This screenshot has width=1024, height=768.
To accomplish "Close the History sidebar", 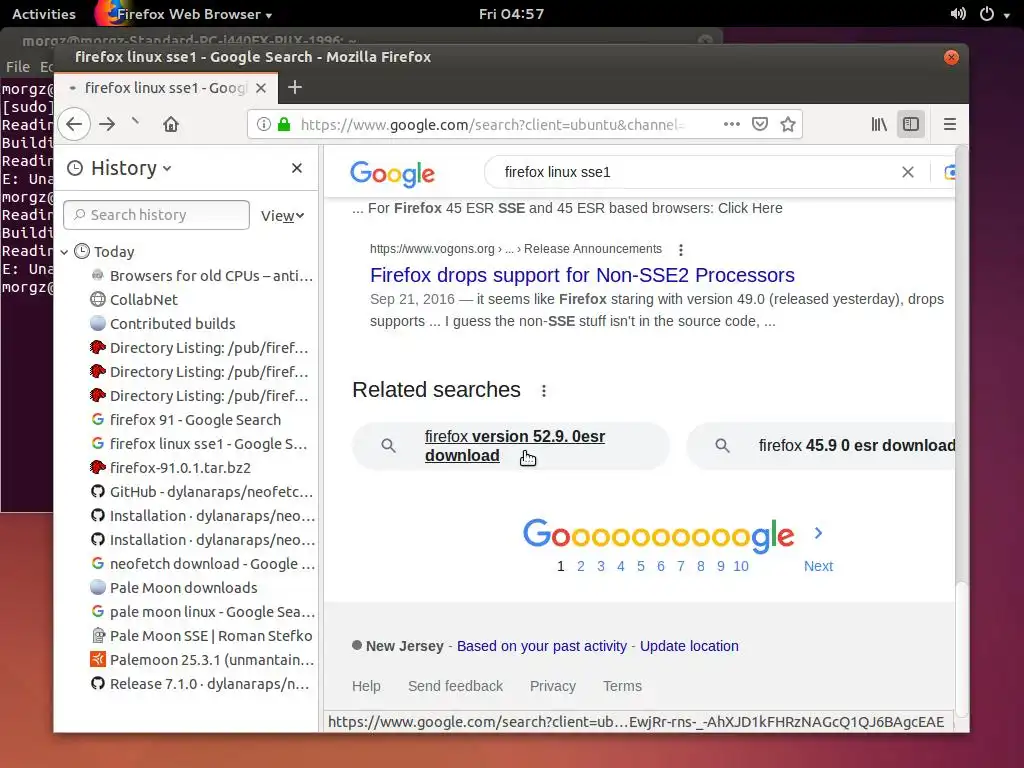I will [x=296, y=168].
